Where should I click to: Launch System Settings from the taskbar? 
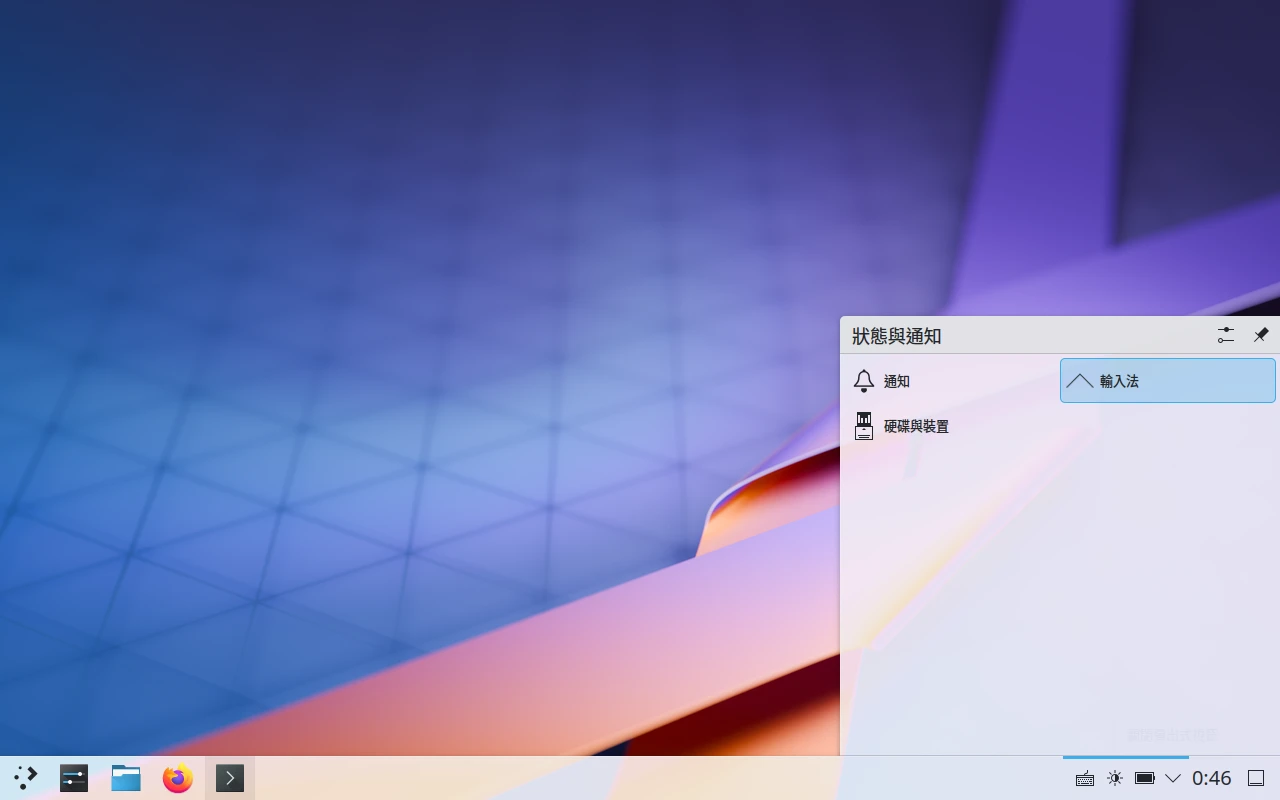(74, 778)
